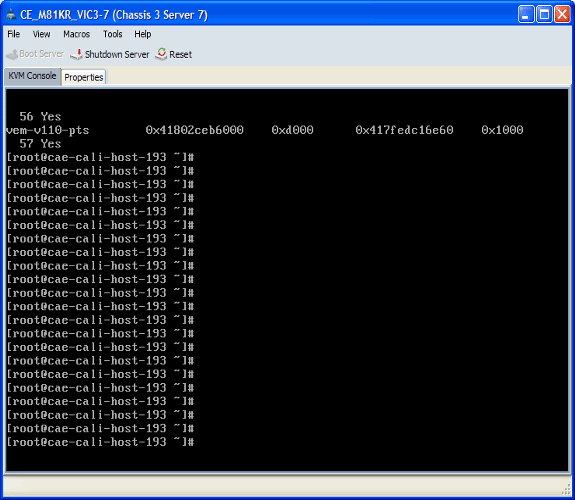The image size is (575, 500).
Task: Click the 0x1000 value
Action: [x=502, y=130]
